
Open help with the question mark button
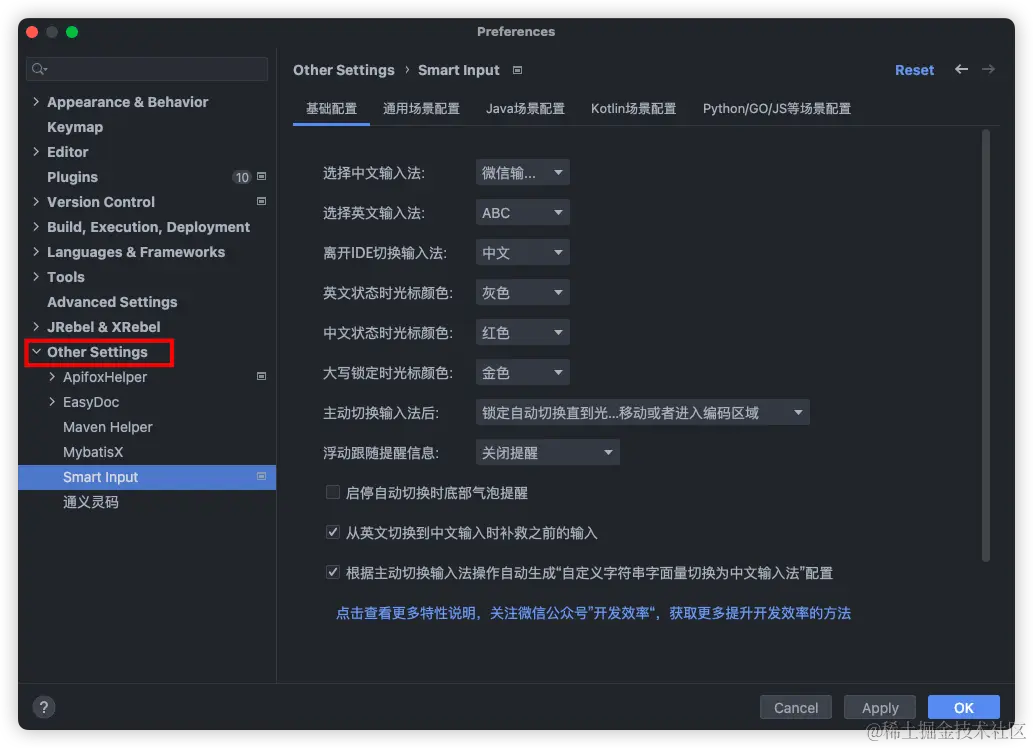click(44, 707)
